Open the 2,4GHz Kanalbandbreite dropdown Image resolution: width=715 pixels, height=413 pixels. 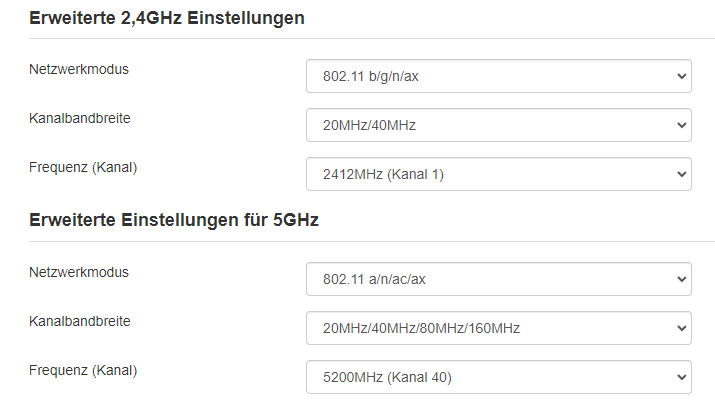pos(497,125)
